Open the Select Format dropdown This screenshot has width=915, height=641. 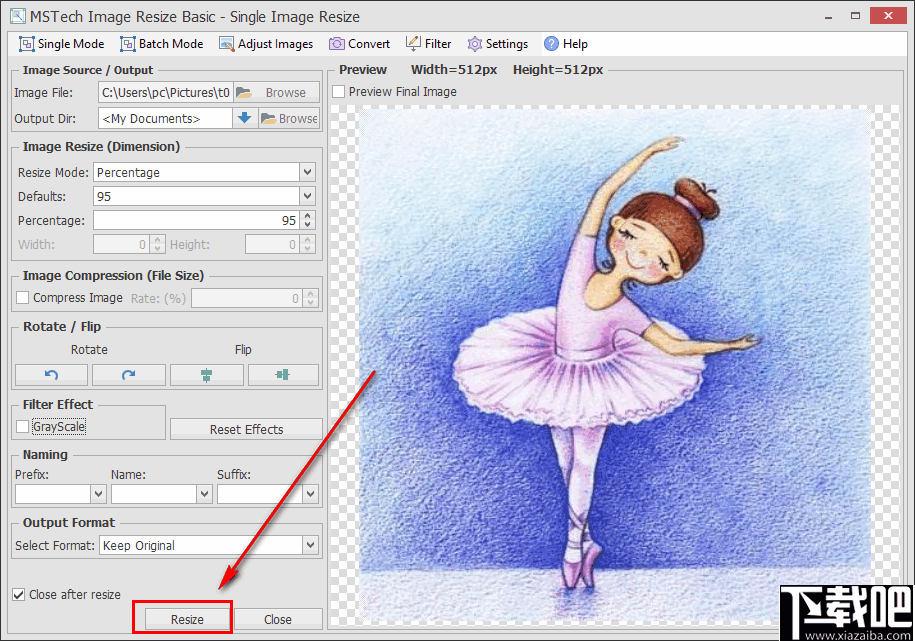[310, 545]
